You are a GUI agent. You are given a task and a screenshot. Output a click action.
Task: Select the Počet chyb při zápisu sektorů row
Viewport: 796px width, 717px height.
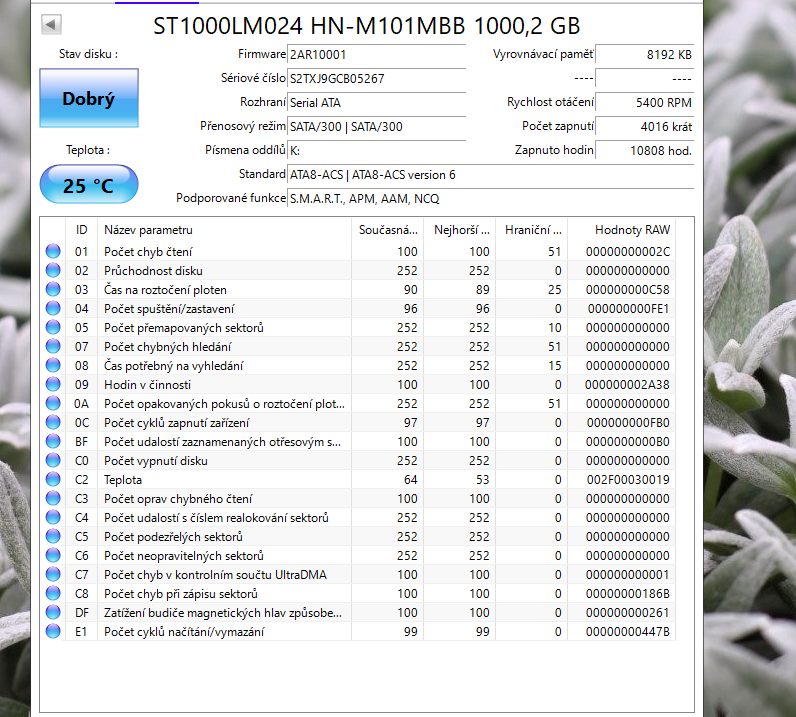click(x=358, y=593)
